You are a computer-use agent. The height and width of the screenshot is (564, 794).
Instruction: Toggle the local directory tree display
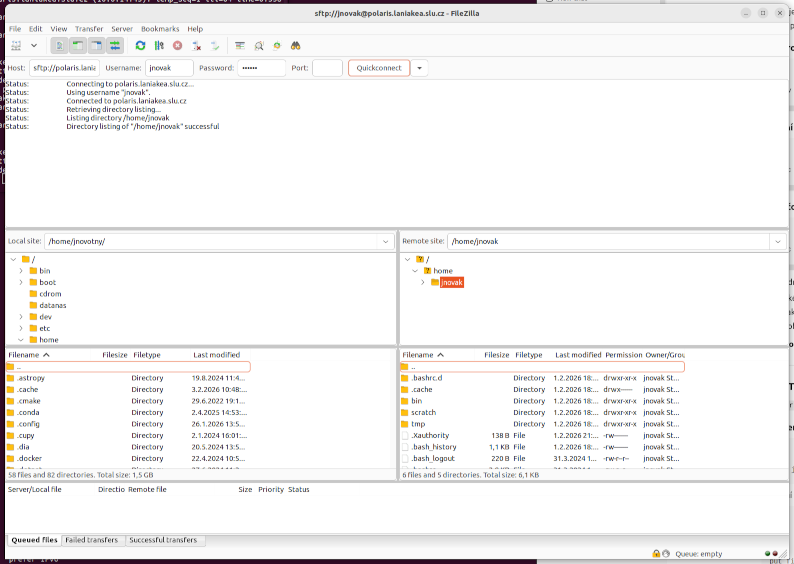coord(78,46)
